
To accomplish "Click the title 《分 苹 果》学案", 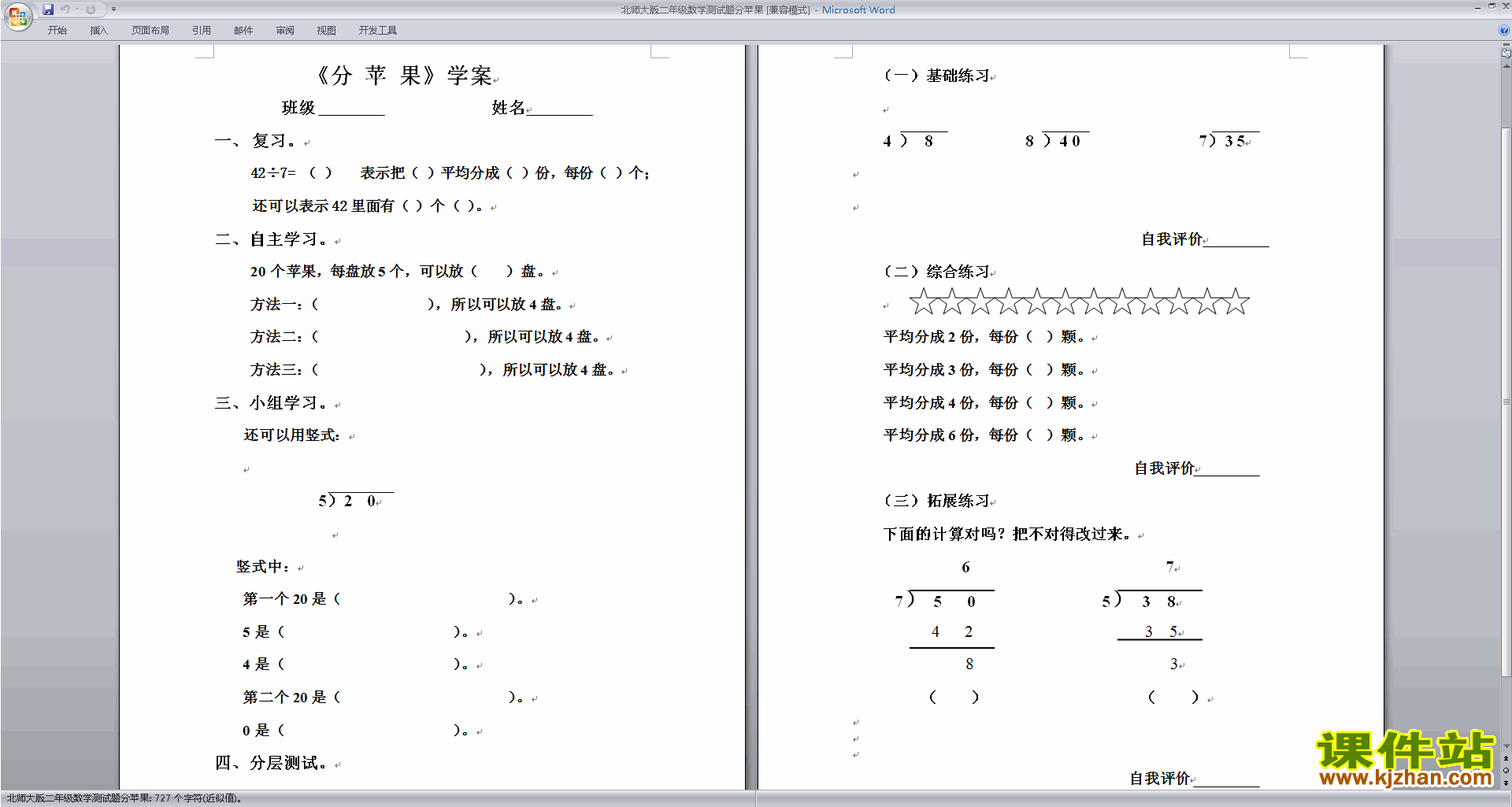I will 404,76.
